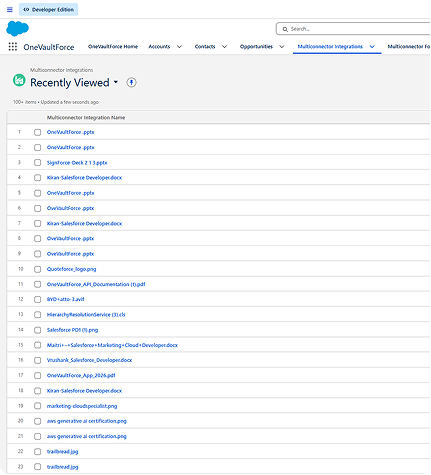Check the Quoteforce_logo.png row checkbox

point(37,269)
